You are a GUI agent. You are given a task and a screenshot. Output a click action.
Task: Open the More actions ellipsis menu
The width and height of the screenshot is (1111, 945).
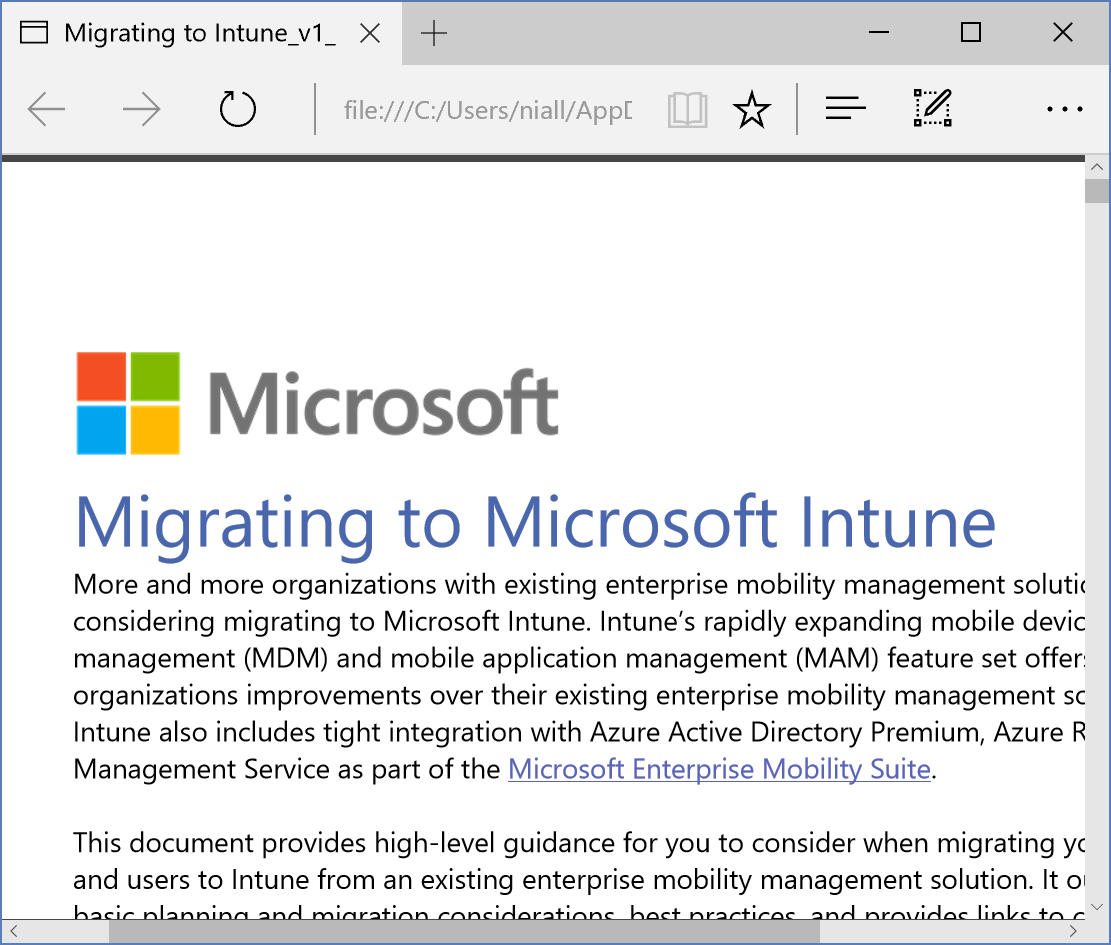click(1065, 109)
